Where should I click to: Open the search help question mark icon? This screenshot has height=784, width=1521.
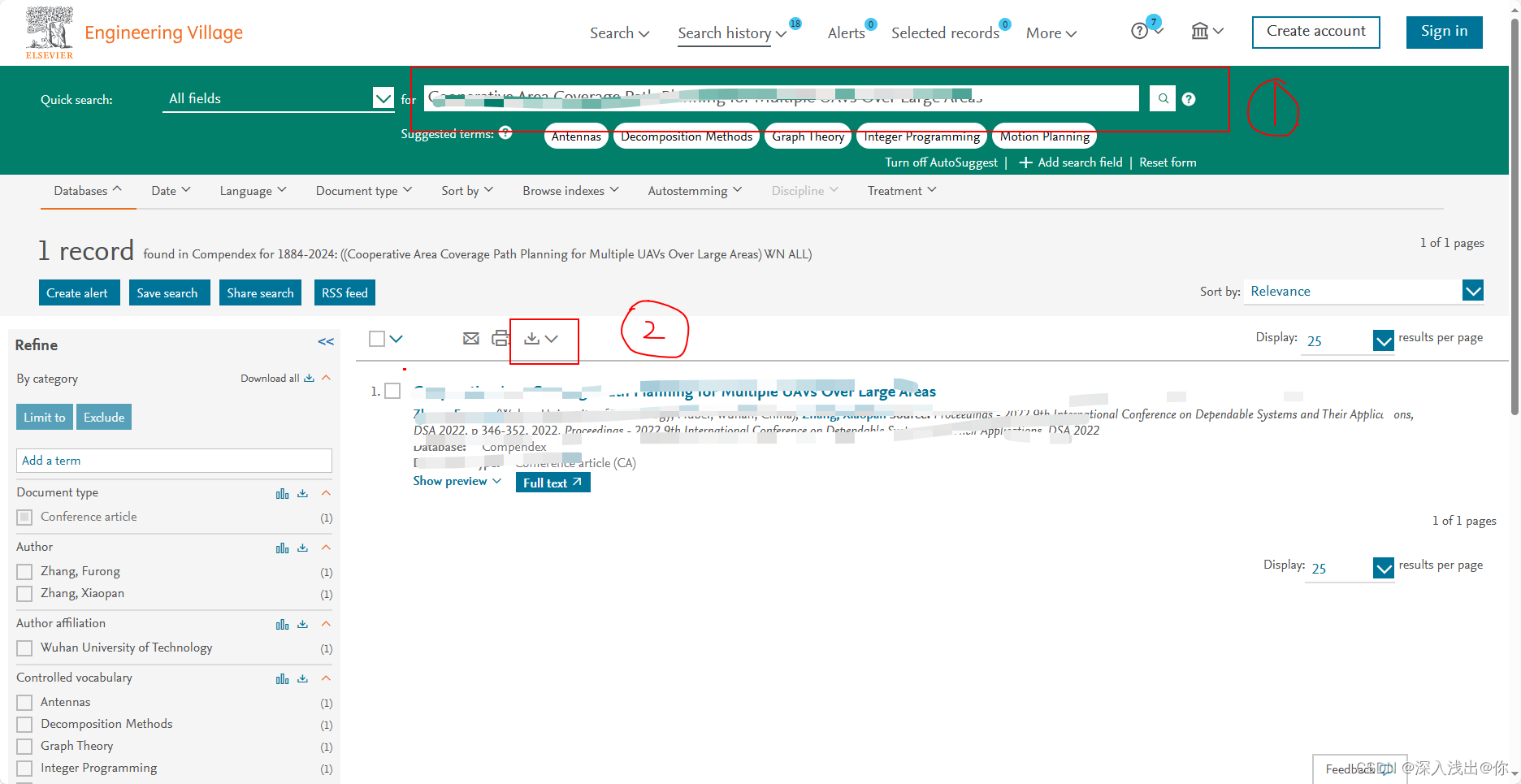[x=1189, y=99]
